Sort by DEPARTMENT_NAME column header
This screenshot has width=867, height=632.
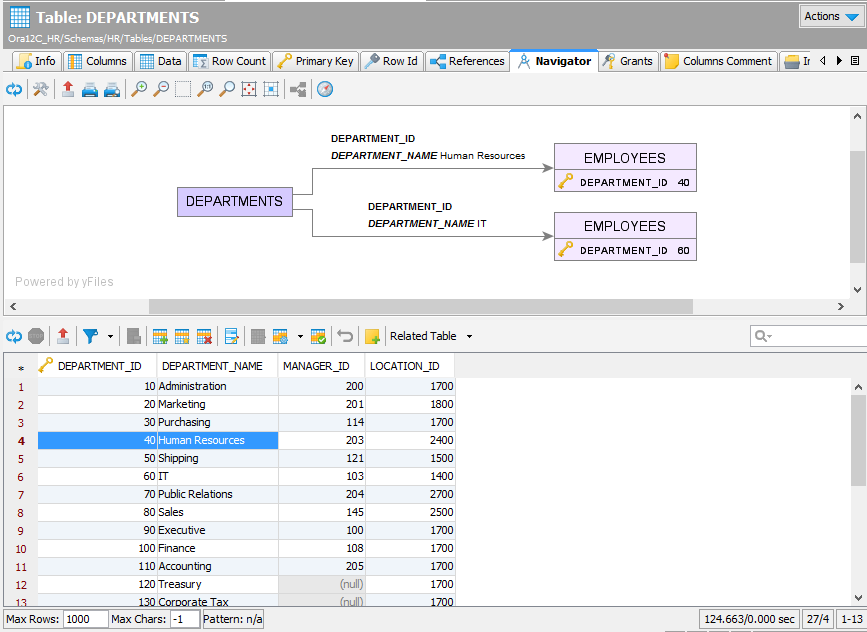(217, 366)
